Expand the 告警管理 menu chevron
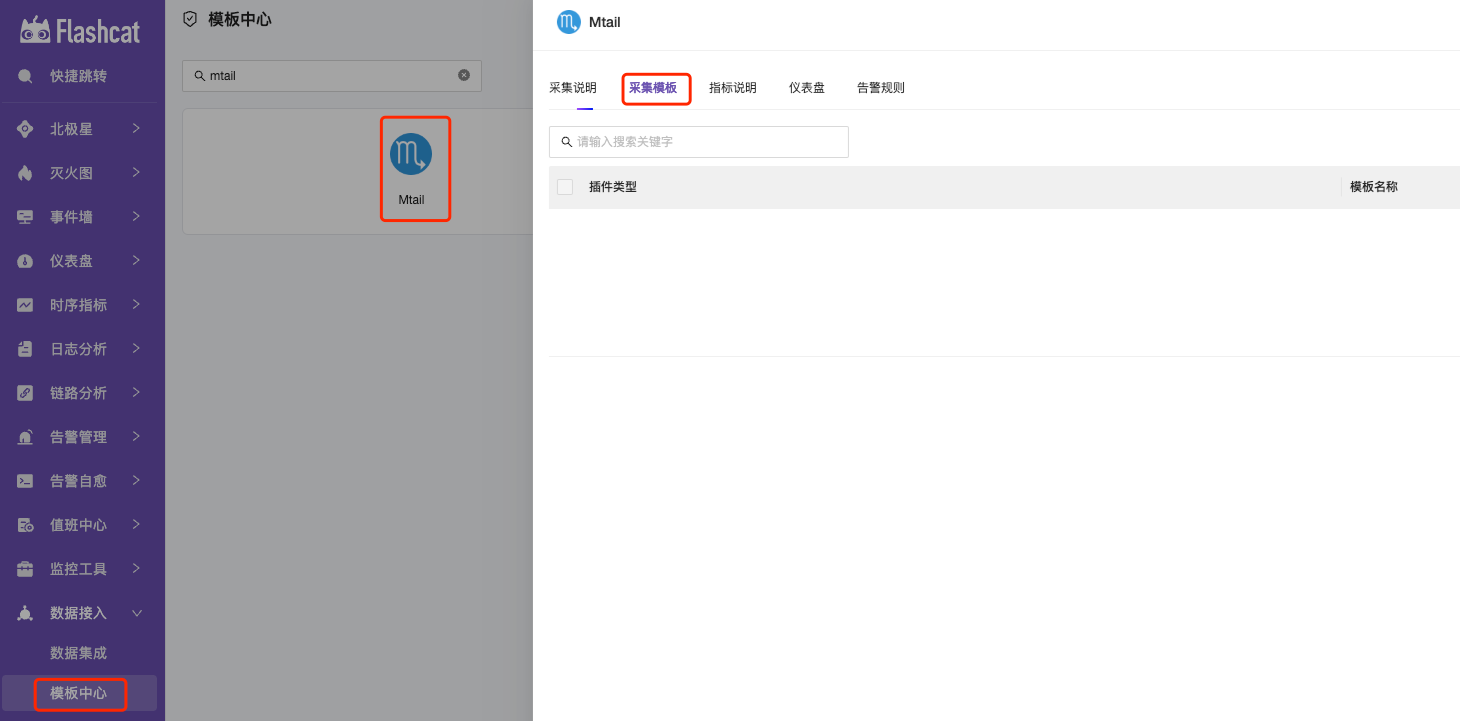 point(136,436)
